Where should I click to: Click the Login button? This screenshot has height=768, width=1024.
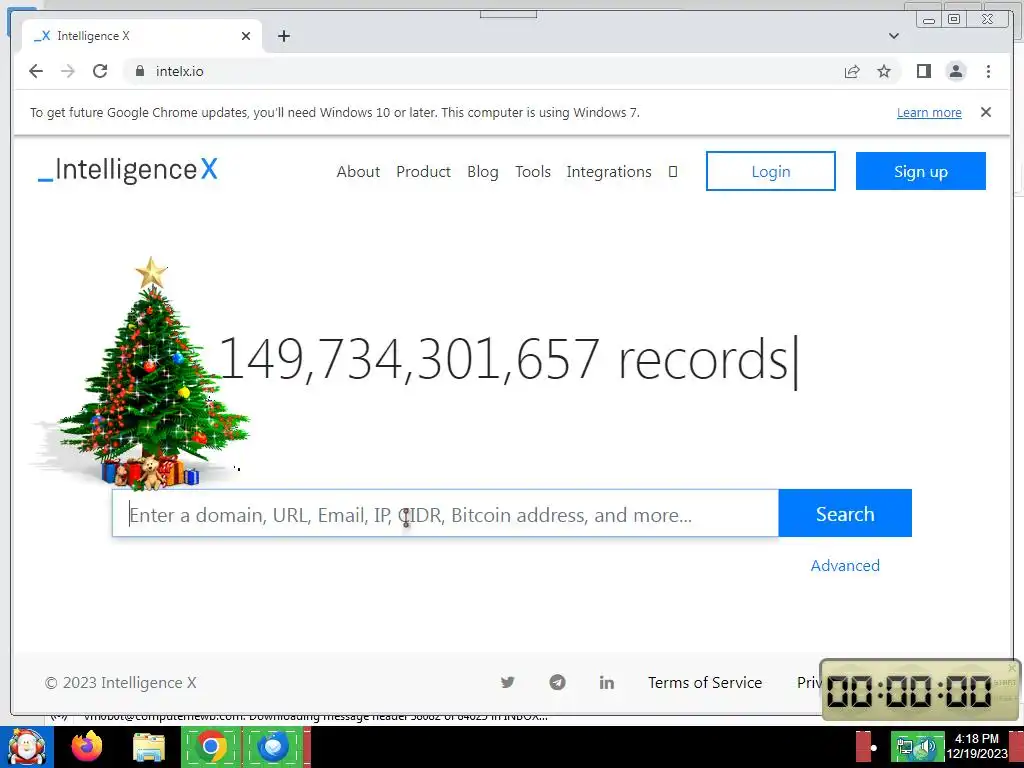click(x=771, y=171)
